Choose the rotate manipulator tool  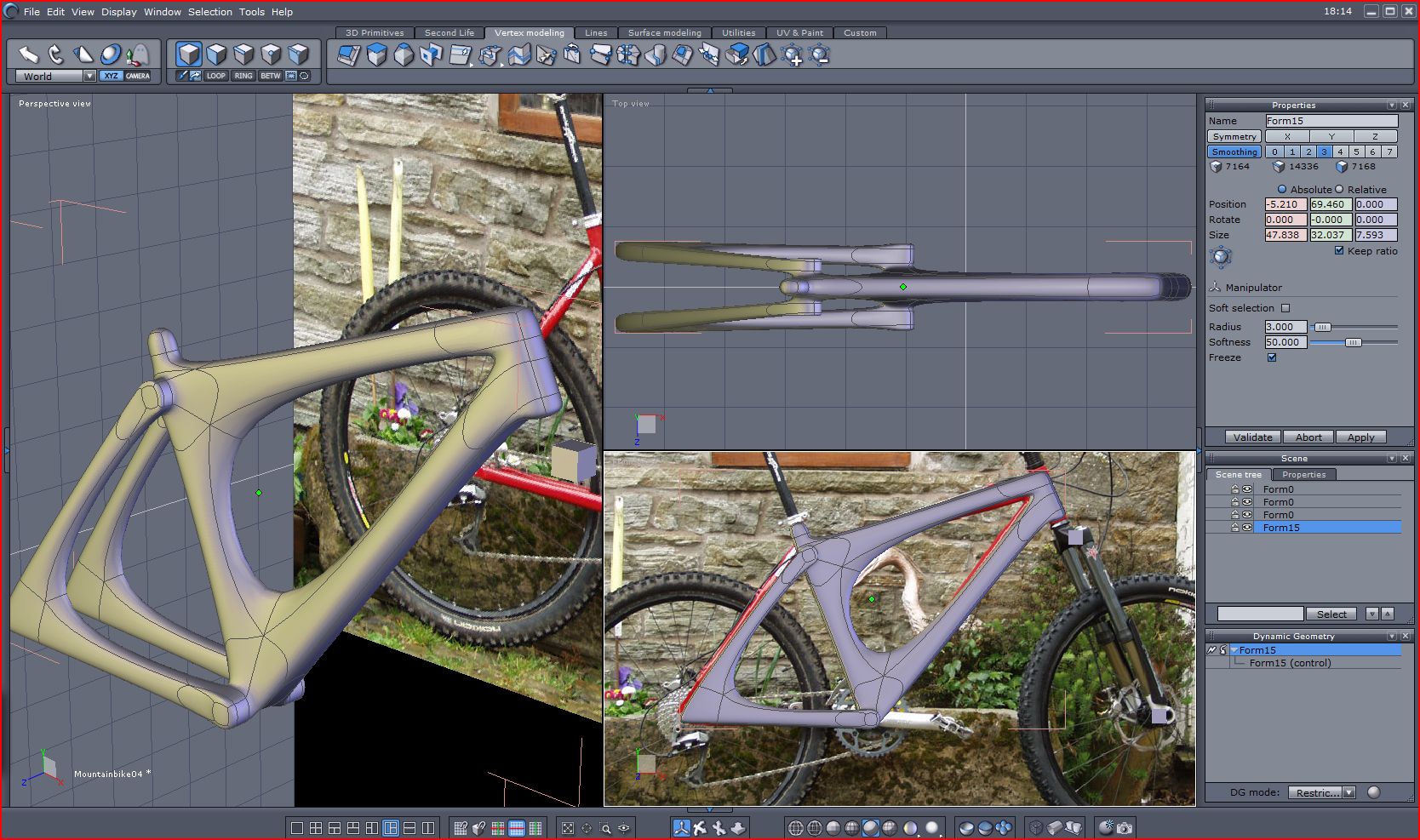55,54
